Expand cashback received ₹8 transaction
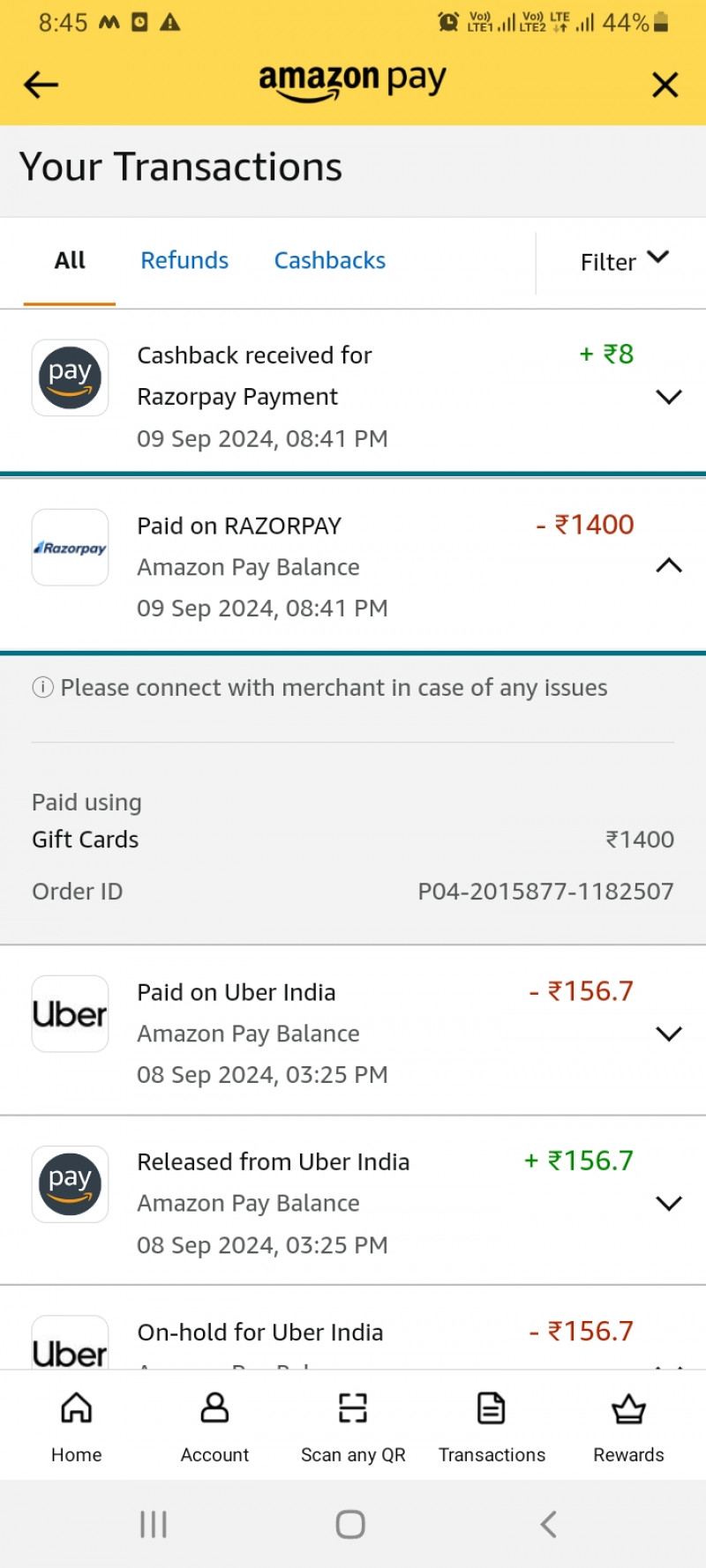 tap(669, 397)
